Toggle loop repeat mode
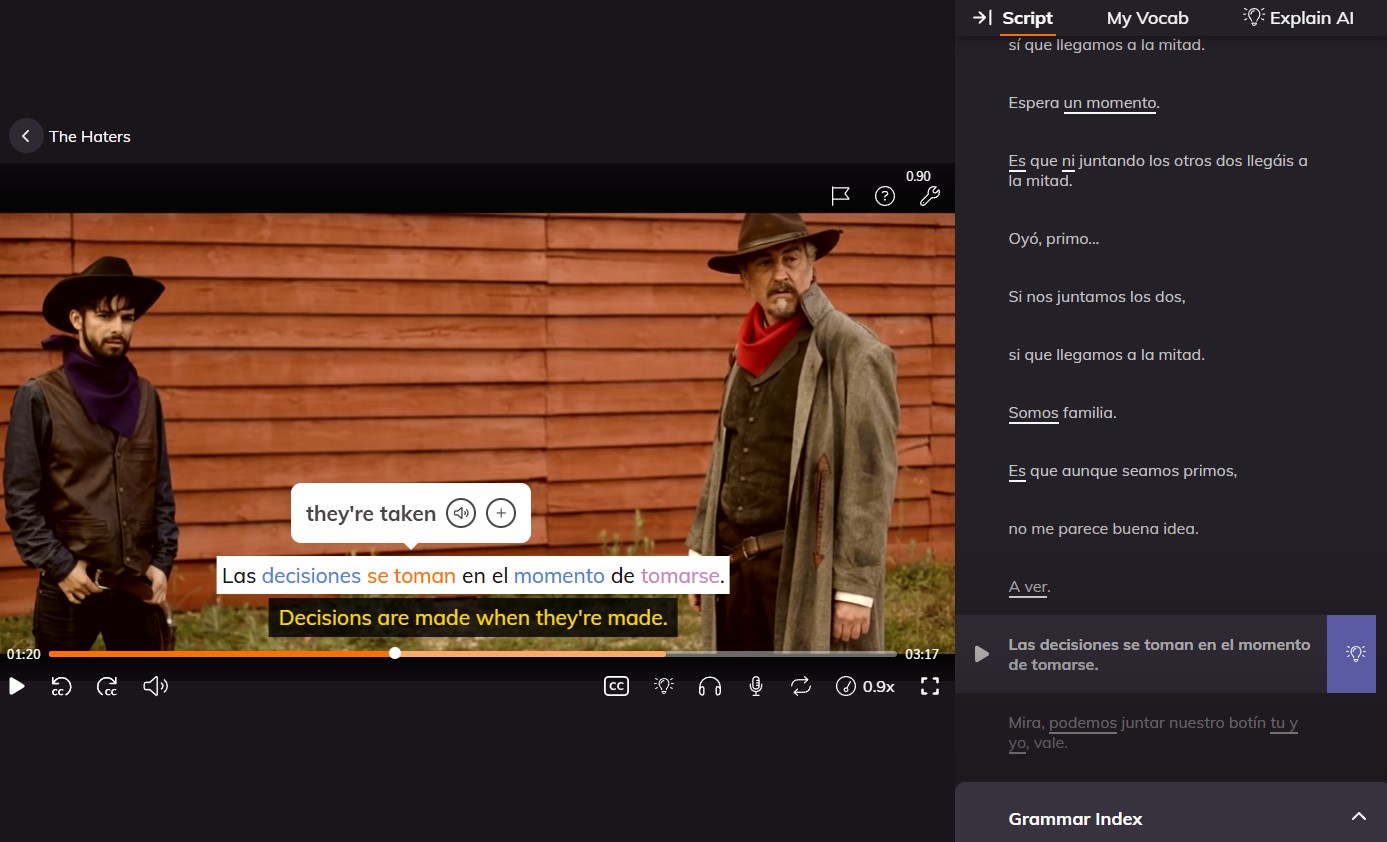 (801, 686)
